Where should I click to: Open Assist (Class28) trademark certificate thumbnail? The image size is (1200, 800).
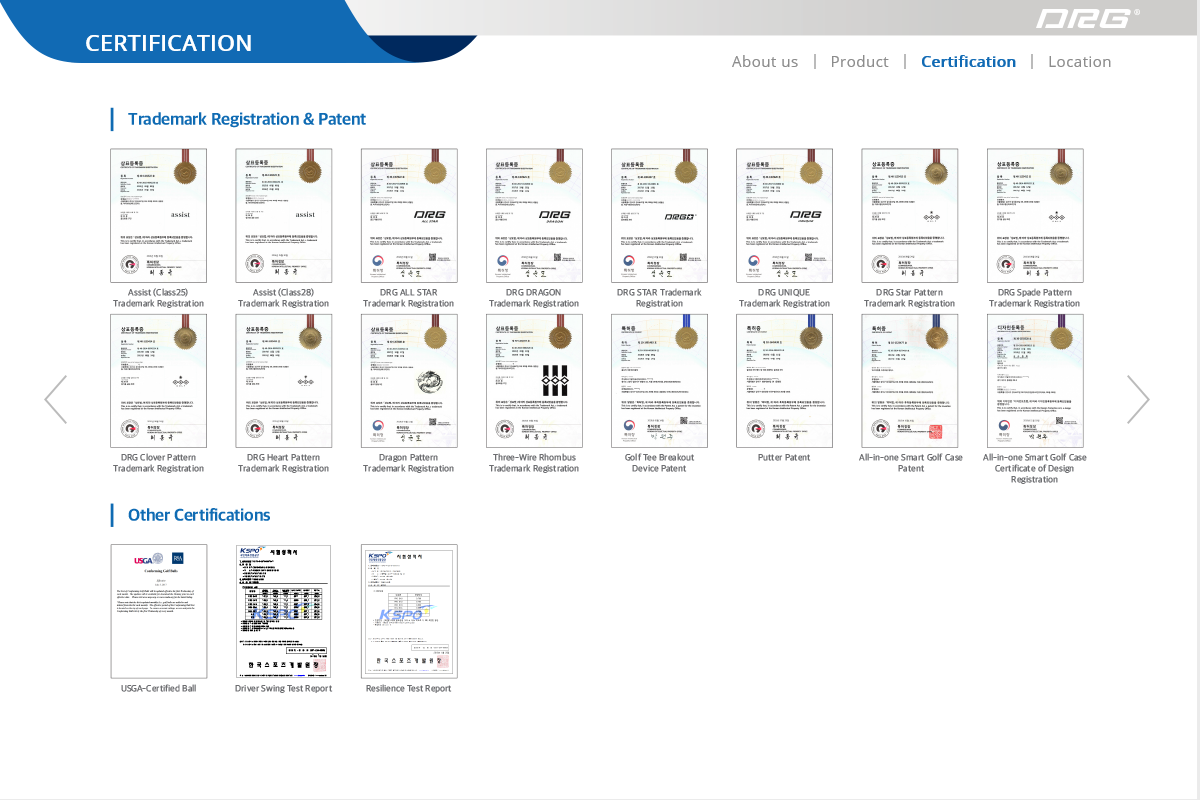(x=284, y=216)
